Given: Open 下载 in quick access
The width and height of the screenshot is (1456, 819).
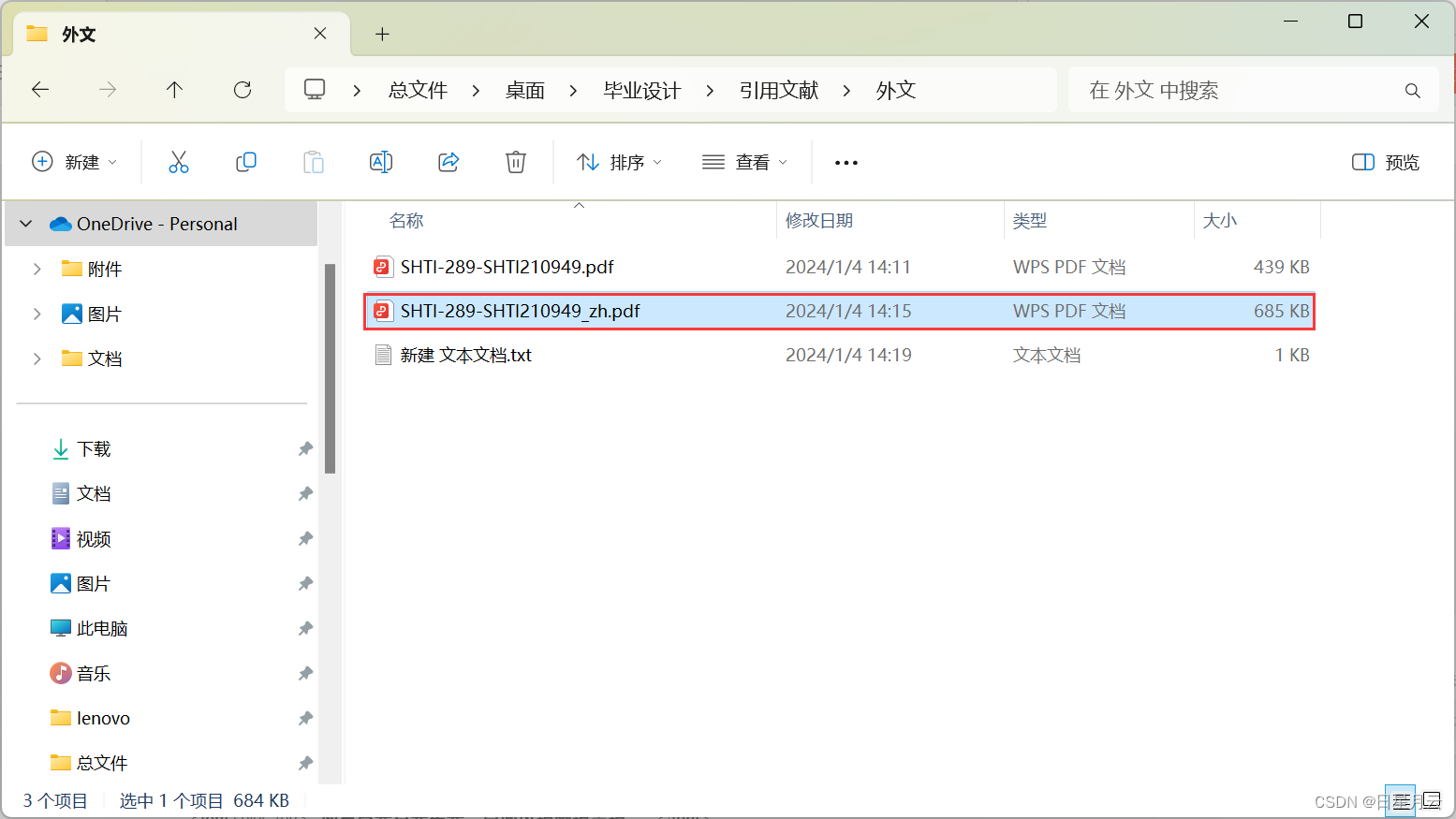Looking at the screenshot, I should [94, 449].
